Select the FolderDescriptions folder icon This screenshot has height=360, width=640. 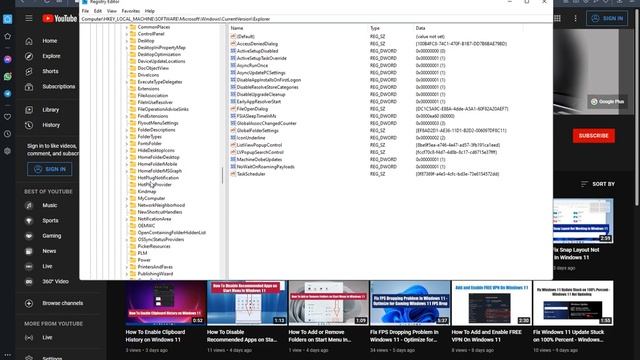tap(133, 130)
